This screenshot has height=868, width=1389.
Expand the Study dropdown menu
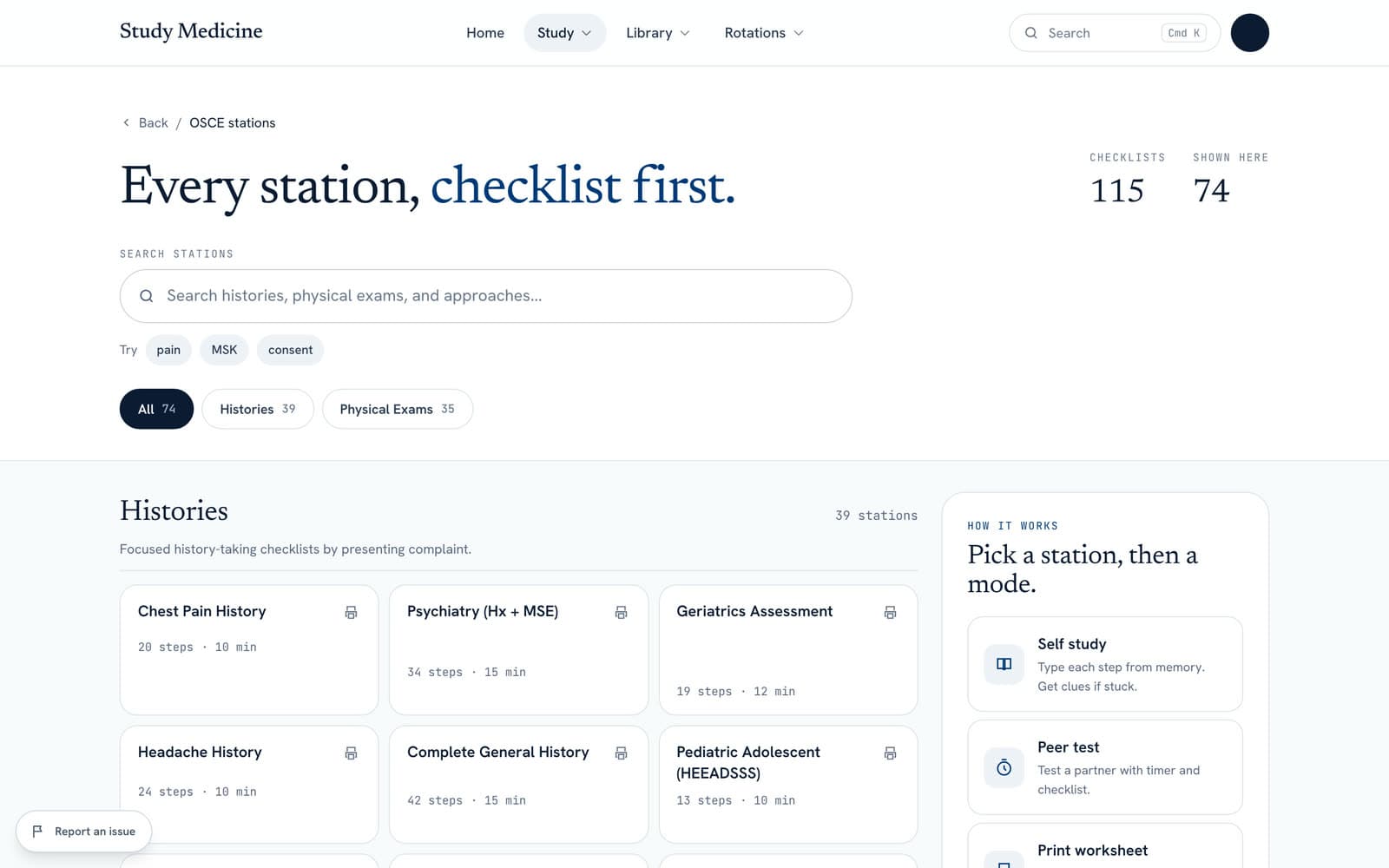click(x=564, y=33)
